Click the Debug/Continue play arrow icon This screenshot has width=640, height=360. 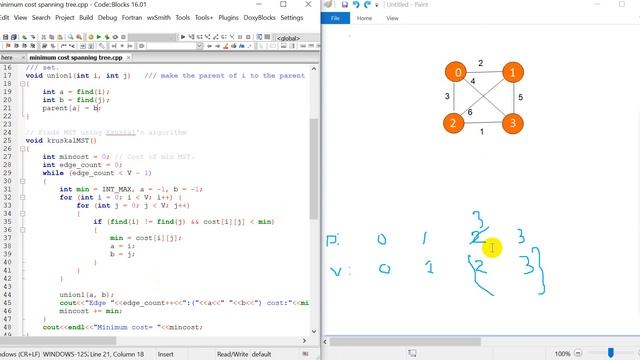tap(183, 37)
